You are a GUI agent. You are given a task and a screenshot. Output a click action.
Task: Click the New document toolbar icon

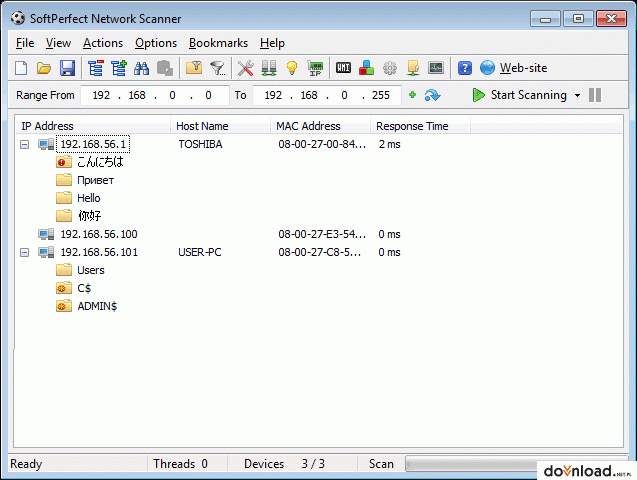coord(21,68)
